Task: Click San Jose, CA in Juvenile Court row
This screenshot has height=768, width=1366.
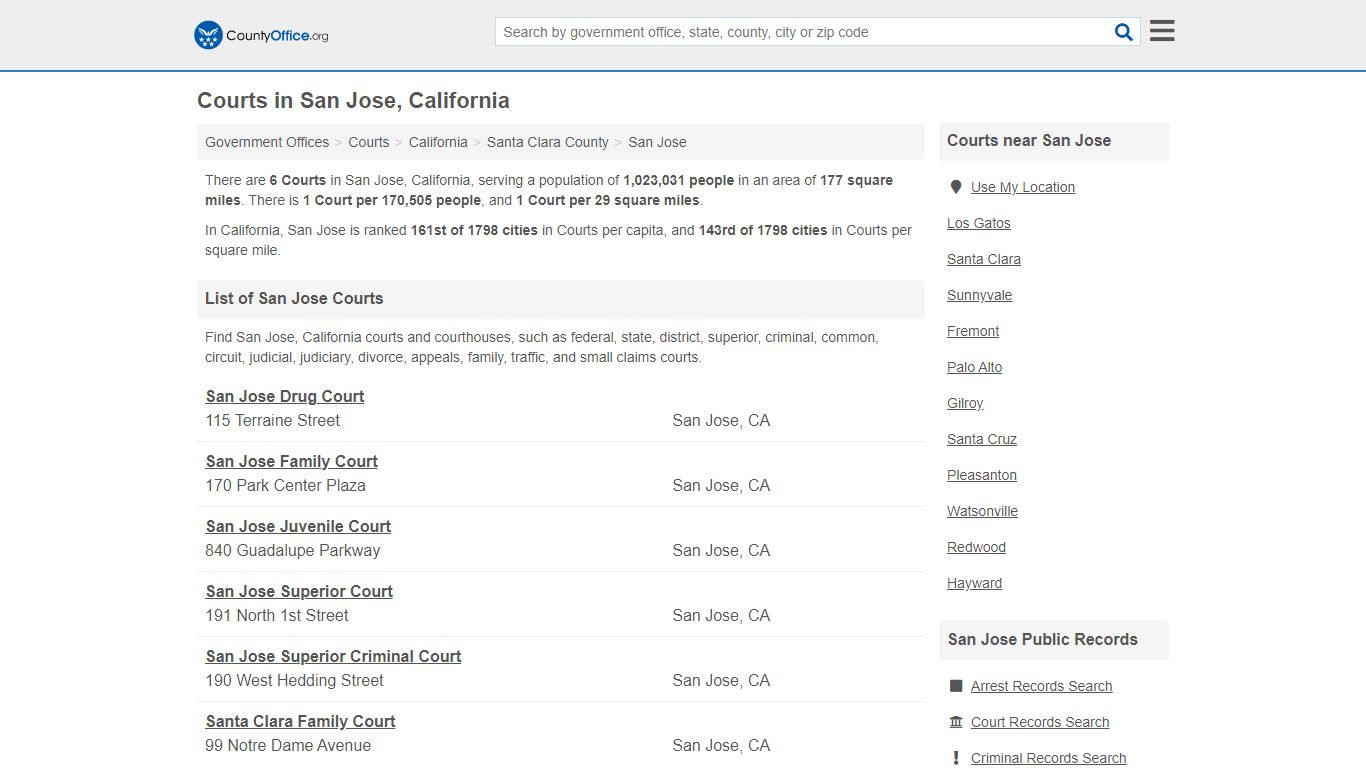Action: tap(721, 550)
